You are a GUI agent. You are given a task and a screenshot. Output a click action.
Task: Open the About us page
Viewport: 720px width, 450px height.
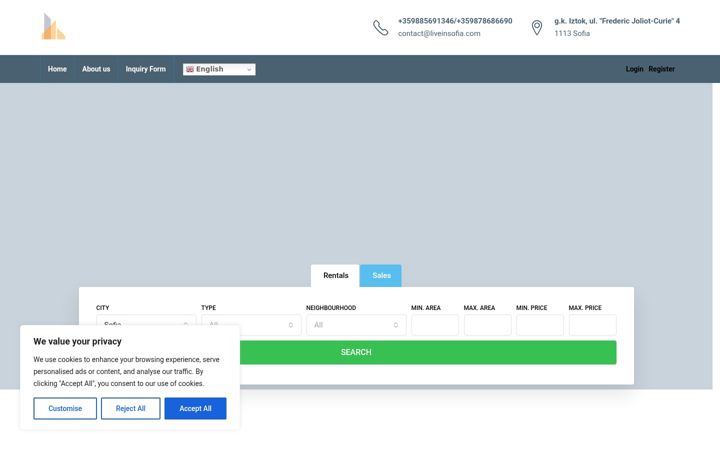click(x=96, y=69)
